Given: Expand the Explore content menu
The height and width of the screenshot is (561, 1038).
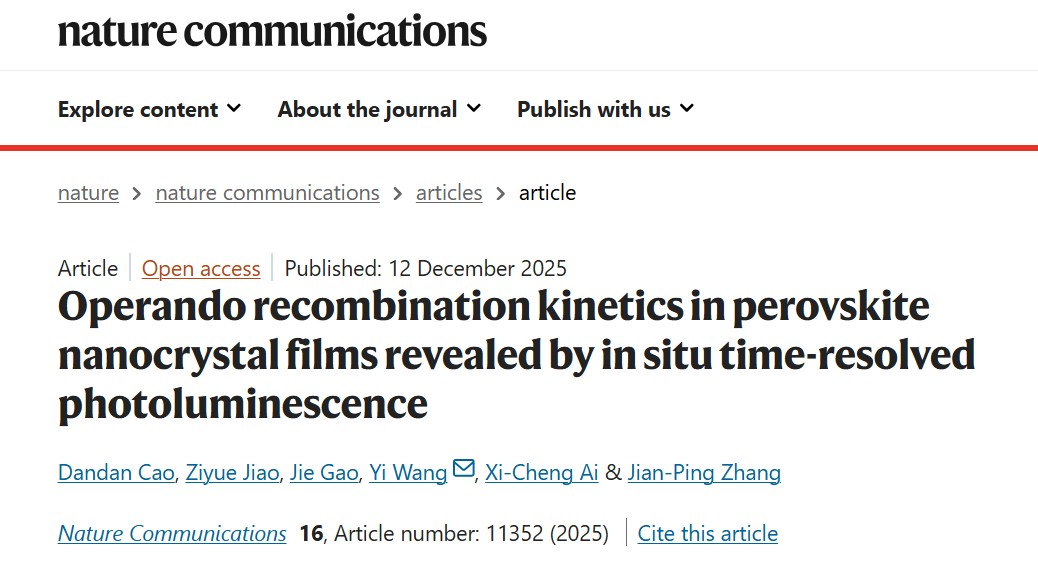Looking at the screenshot, I should [x=149, y=109].
